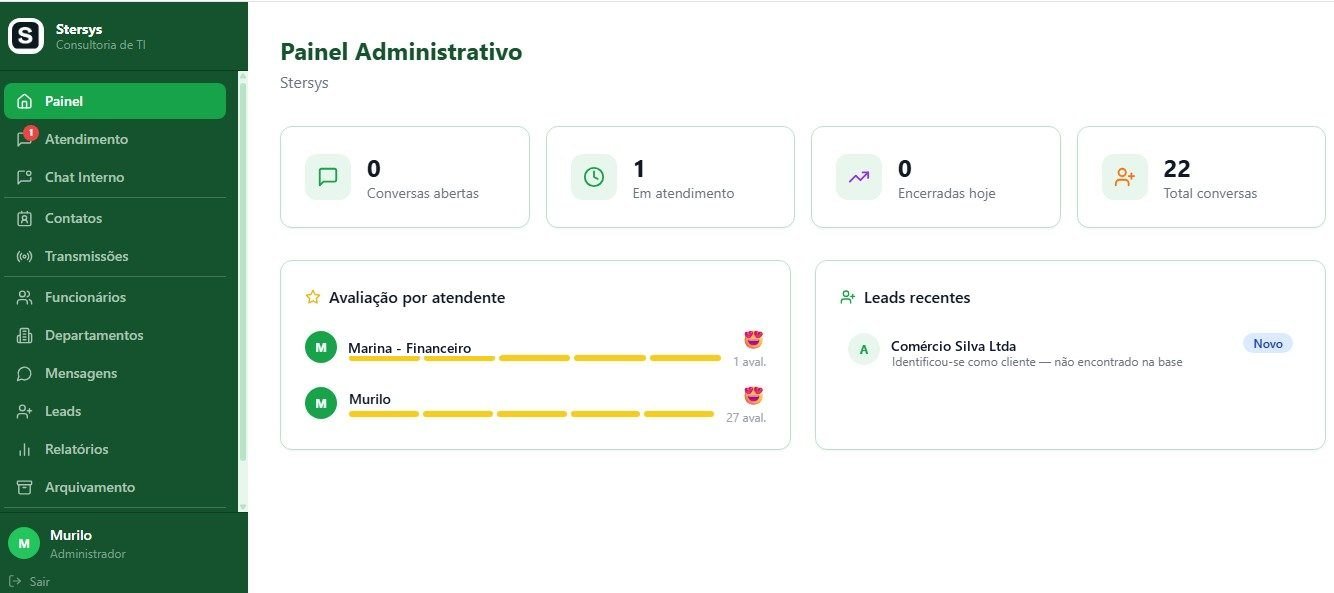Click the Stersys logo icon
This screenshot has height=593, width=1334.
[x=26, y=36]
